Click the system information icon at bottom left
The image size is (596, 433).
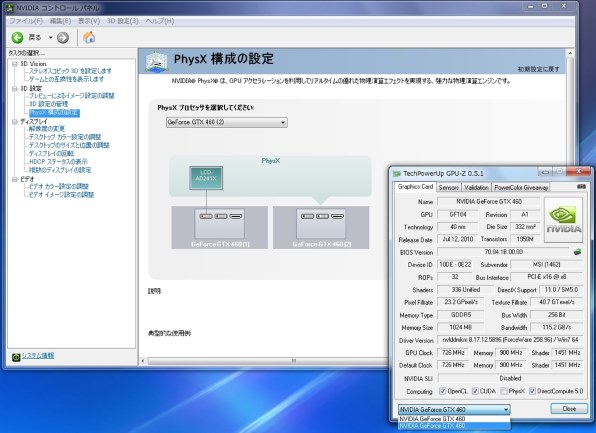pos(16,357)
